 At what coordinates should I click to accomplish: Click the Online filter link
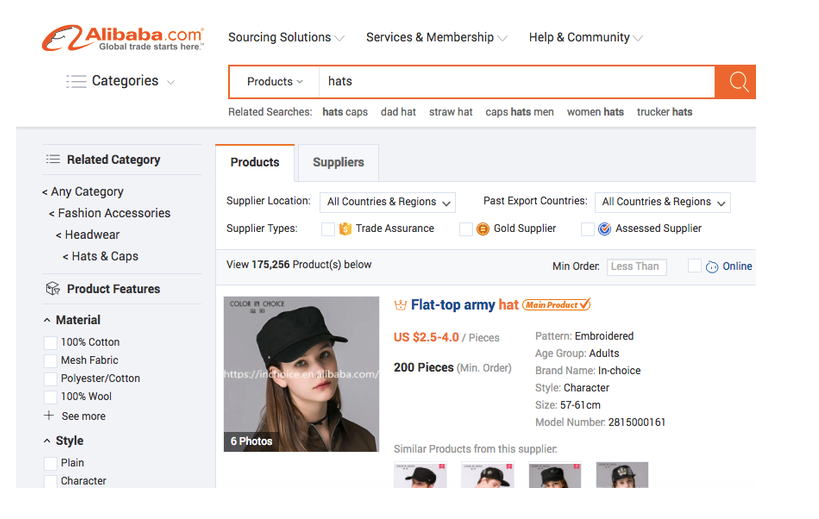(x=737, y=266)
